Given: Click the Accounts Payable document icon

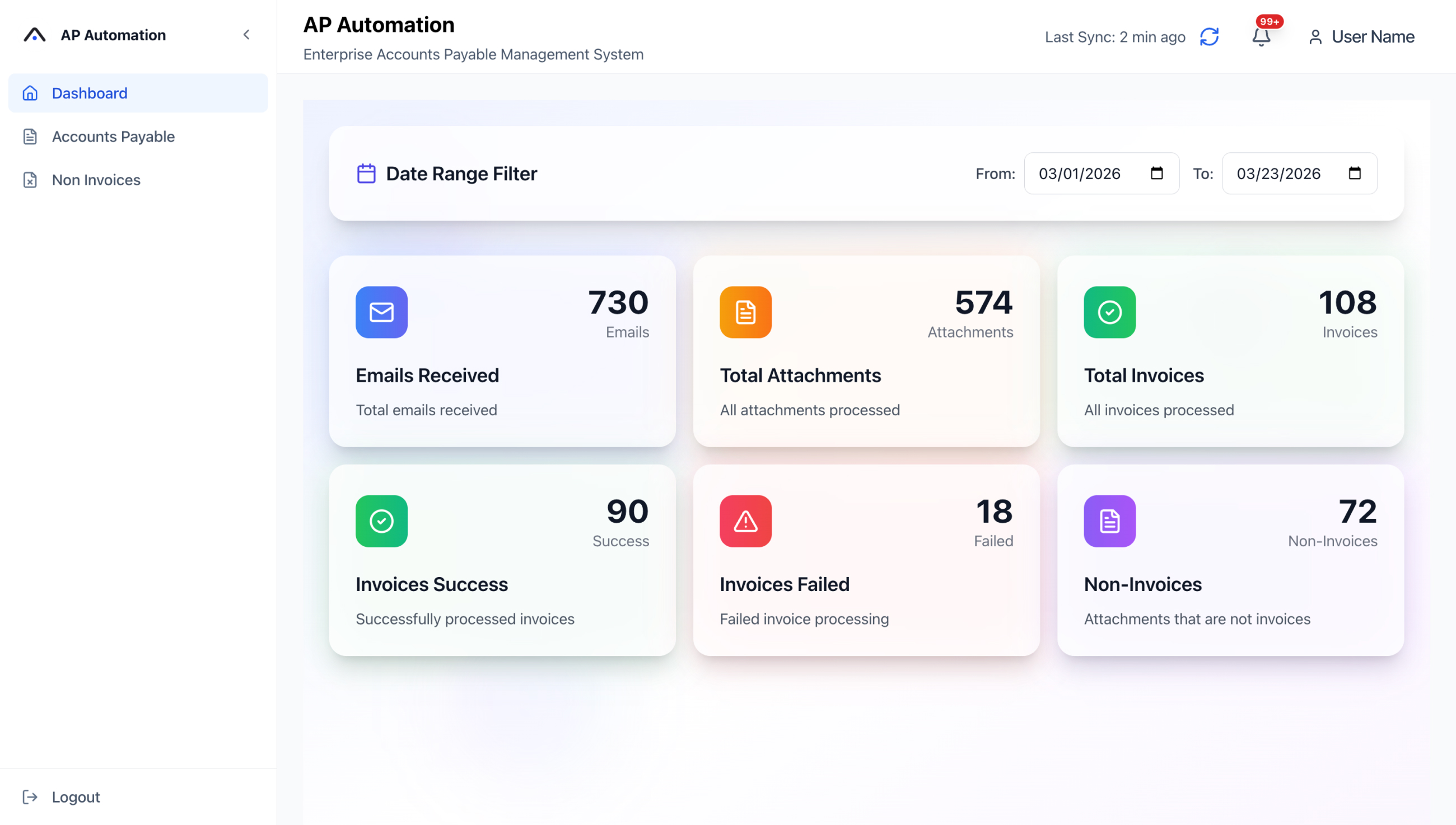Looking at the screenshot, I should 30,136.
